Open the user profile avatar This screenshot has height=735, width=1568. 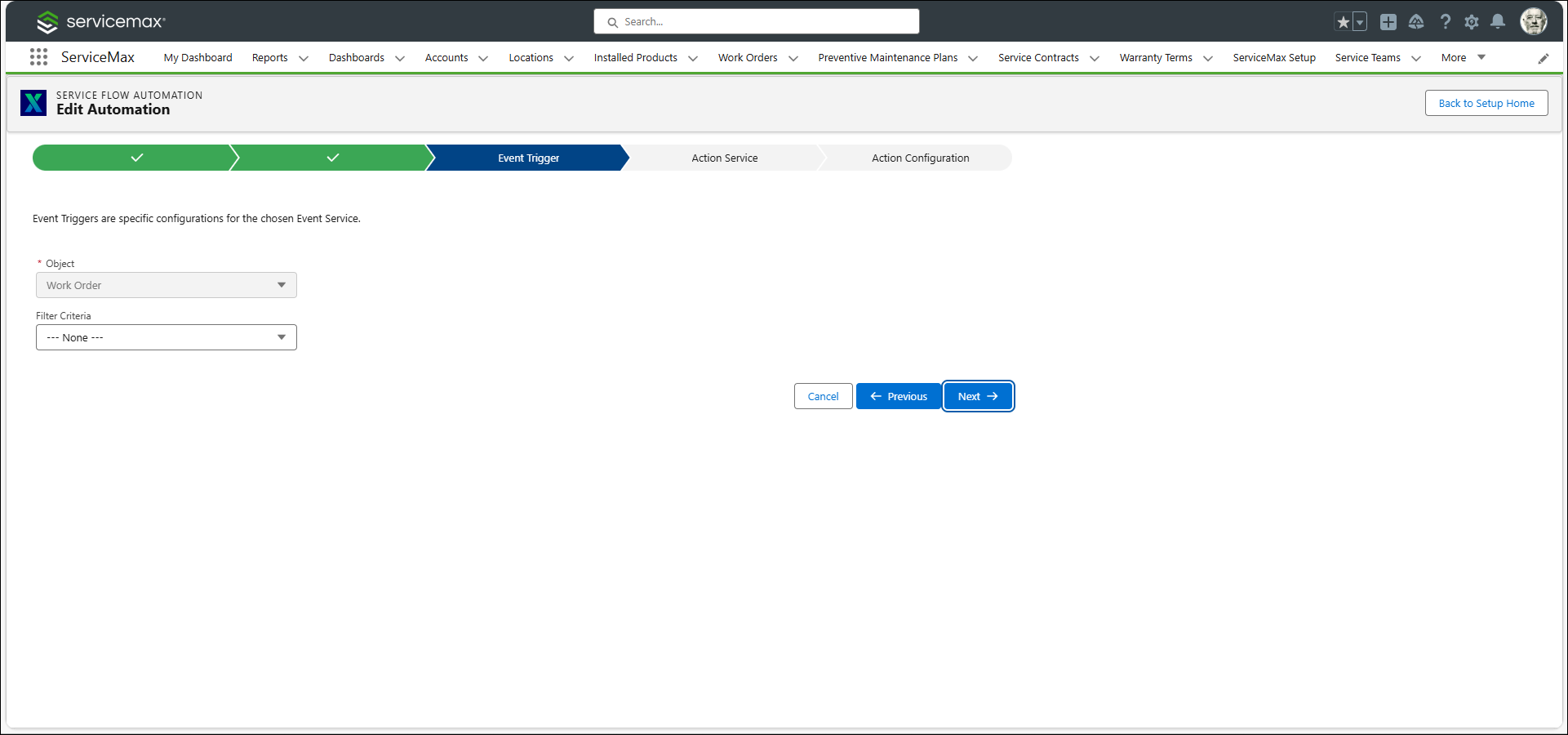pos(1534,21)
